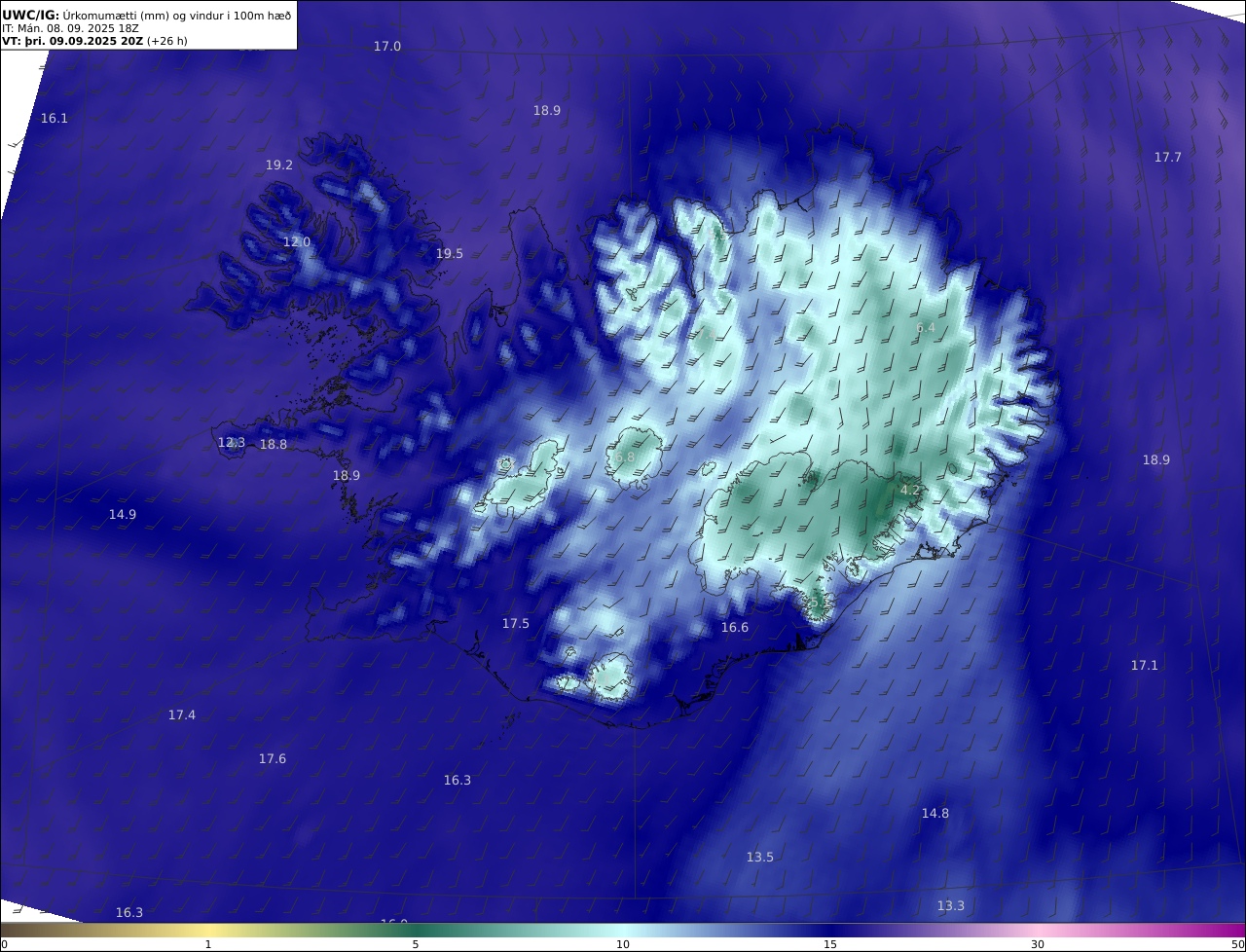Click the map value 13.5
The height and width of the screenshot is (952, 1246).
pos(760,858)
